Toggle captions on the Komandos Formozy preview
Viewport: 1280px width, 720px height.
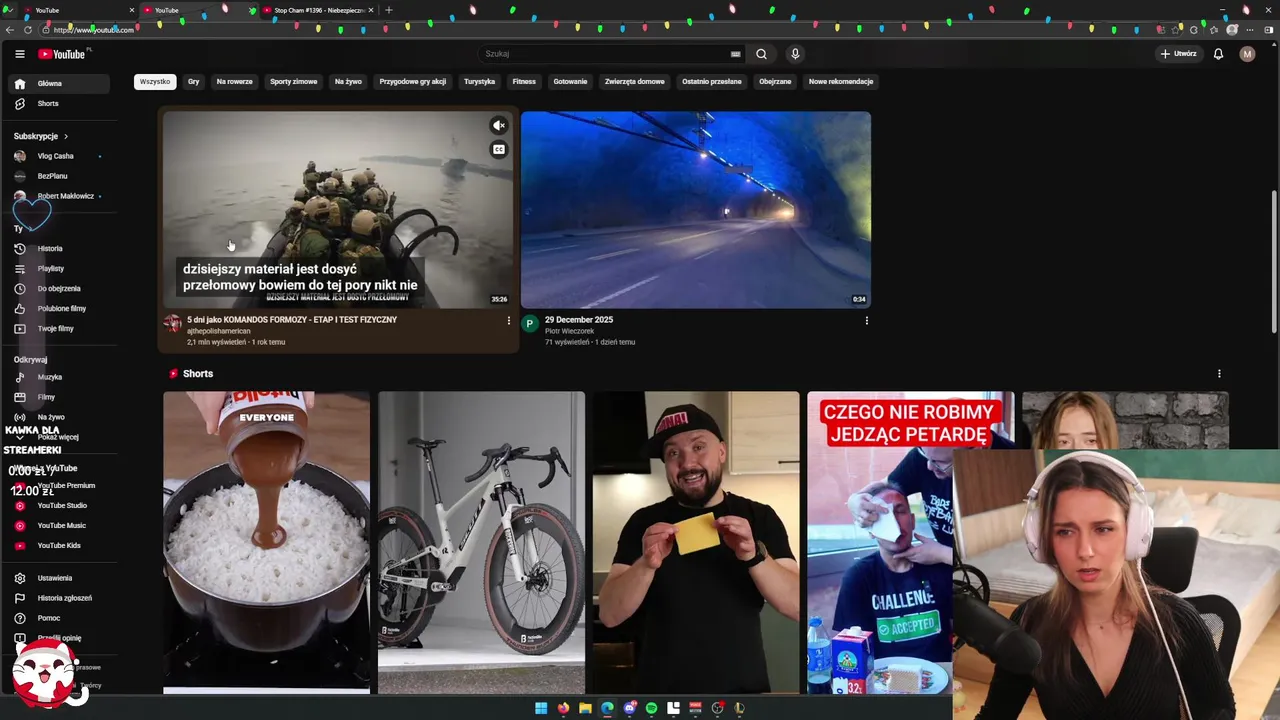tap(499, 150)
